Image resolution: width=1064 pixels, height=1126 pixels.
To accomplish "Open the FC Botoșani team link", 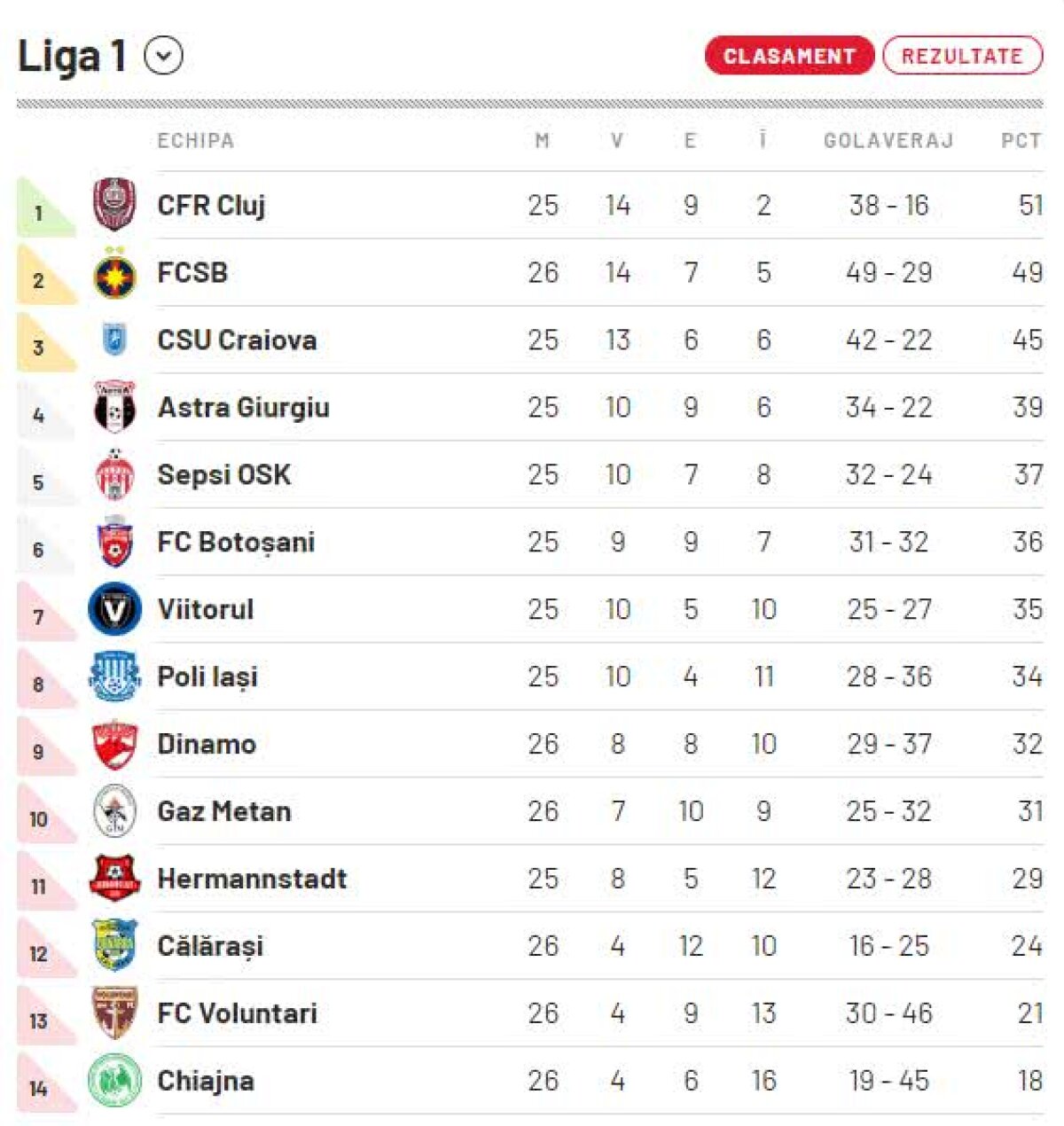I will (236, 543).
